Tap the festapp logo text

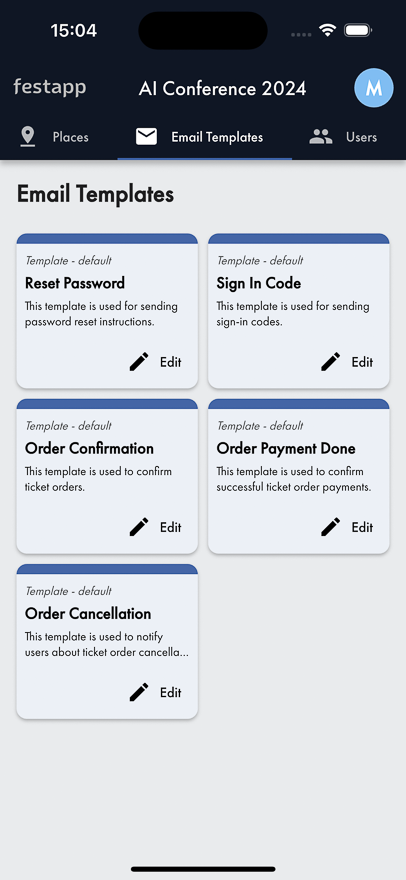pos(50,87)
